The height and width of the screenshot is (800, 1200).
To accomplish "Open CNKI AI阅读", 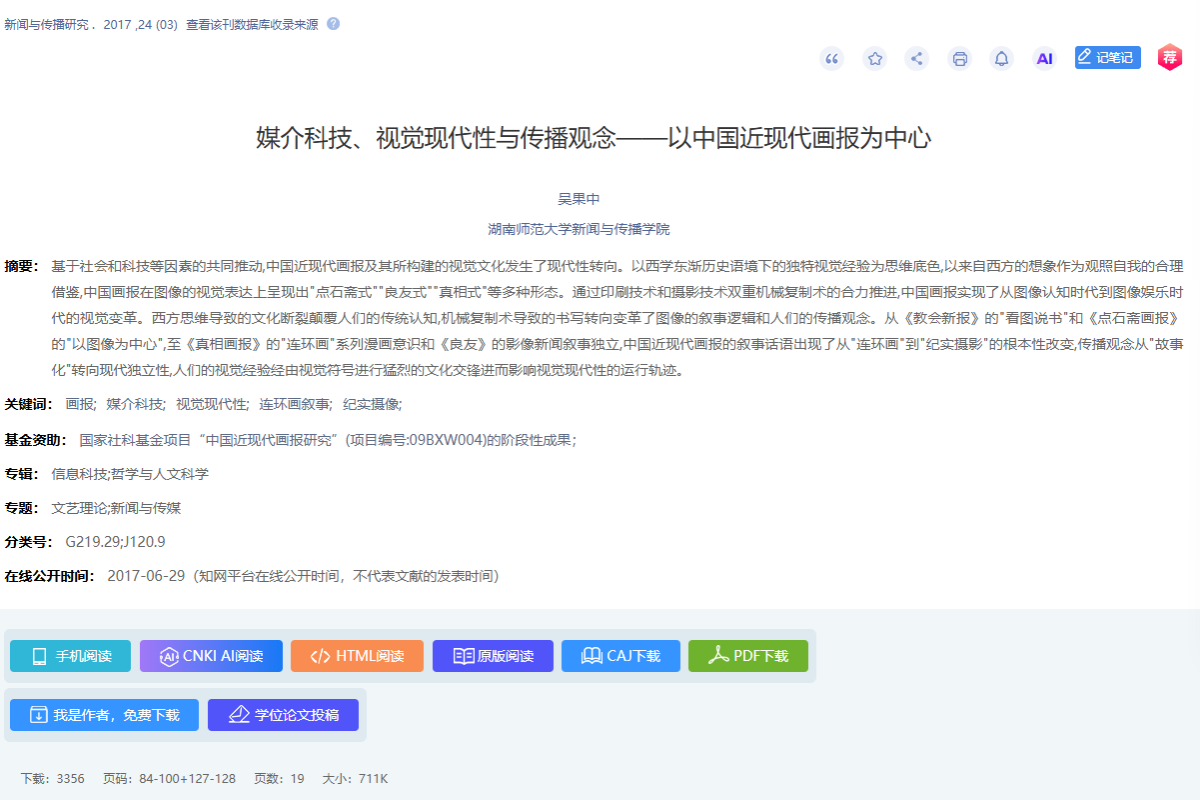I will pos(211,656).
